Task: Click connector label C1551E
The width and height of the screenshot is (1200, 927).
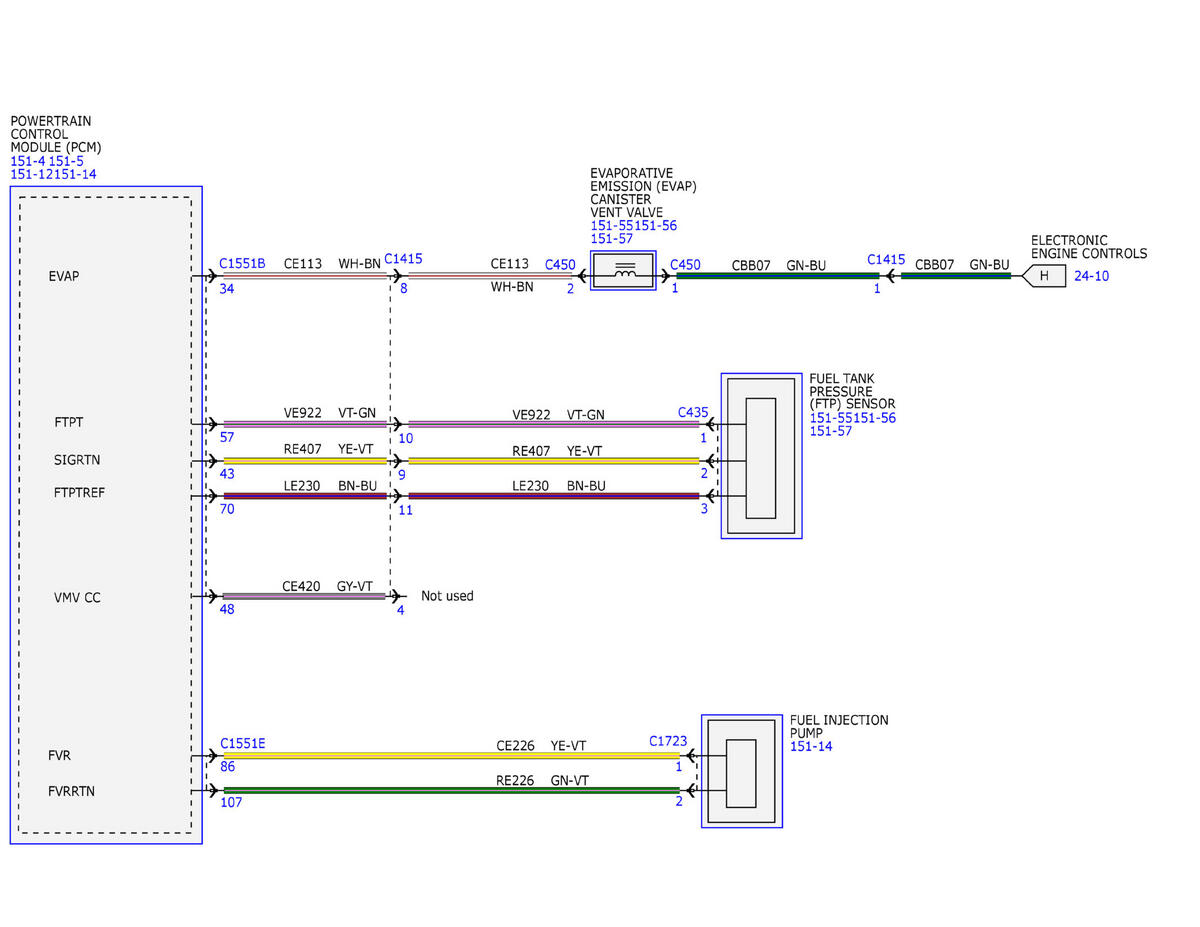Action: (242, 743)
